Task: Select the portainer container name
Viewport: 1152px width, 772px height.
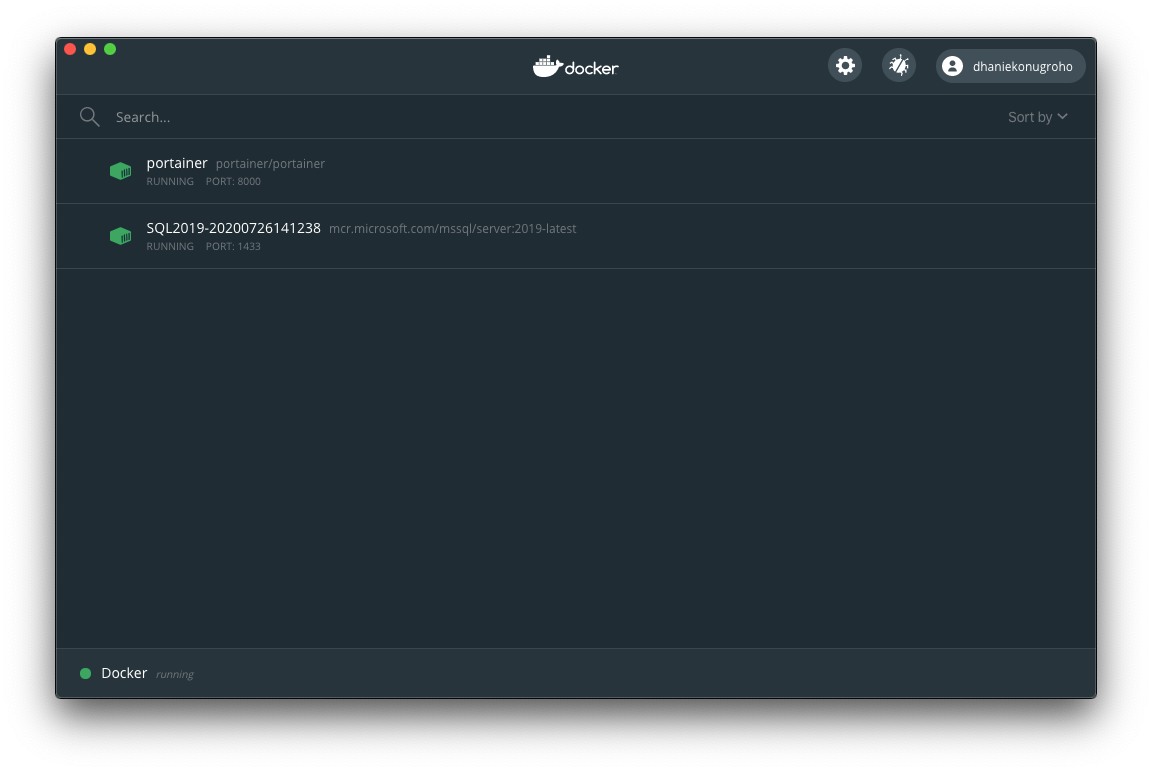Action: tap(177, 163)
